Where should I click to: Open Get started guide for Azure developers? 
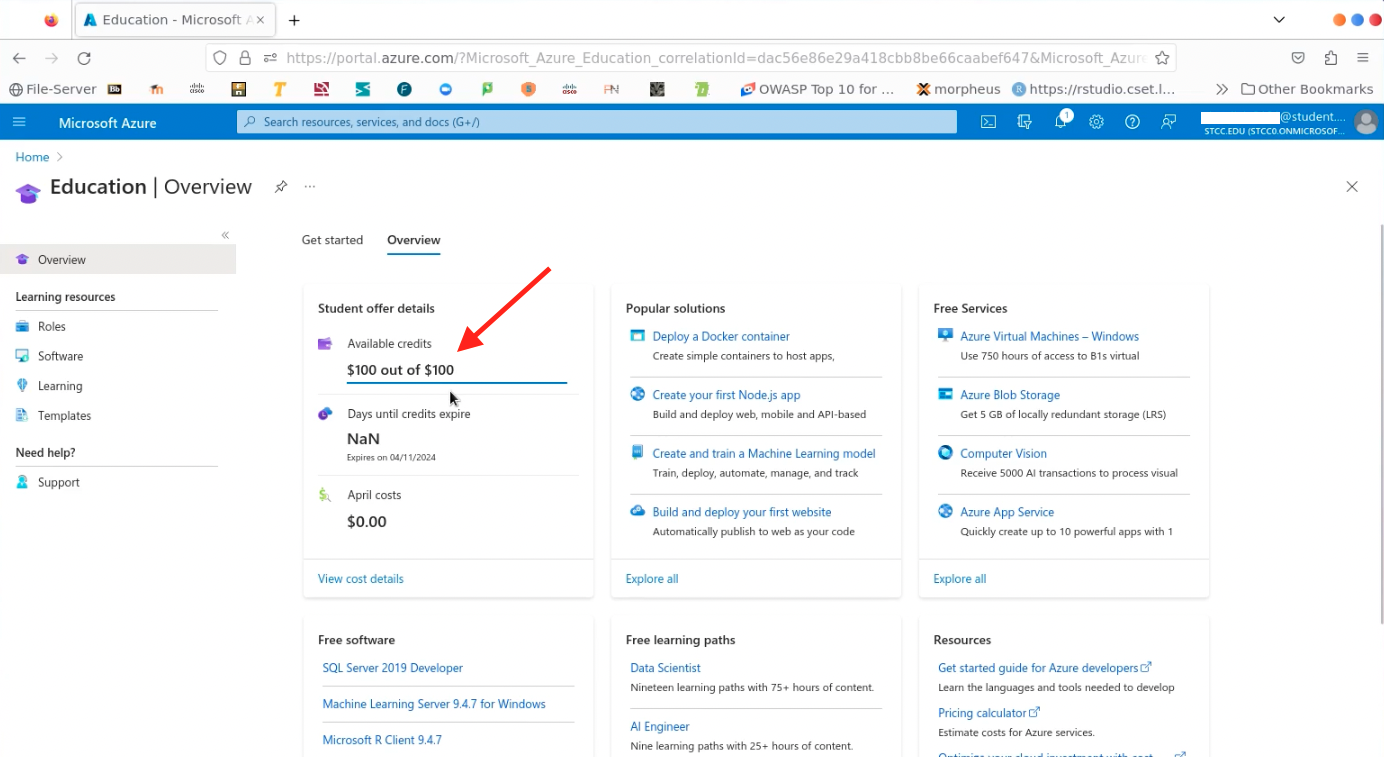(1044, 668)
